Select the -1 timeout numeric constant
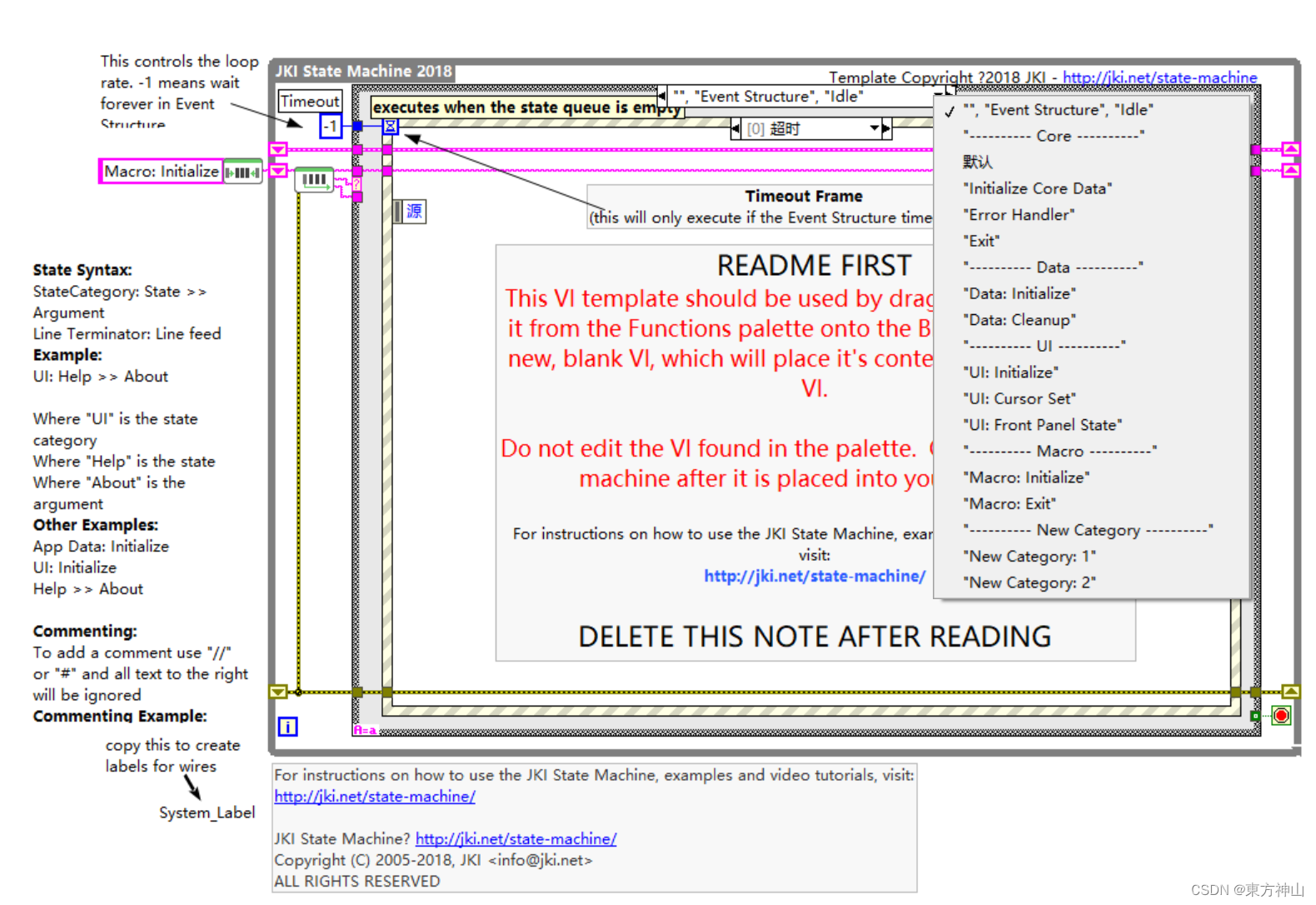The image size is (1316, 905). pyautogui.click(x=331, y=127)
